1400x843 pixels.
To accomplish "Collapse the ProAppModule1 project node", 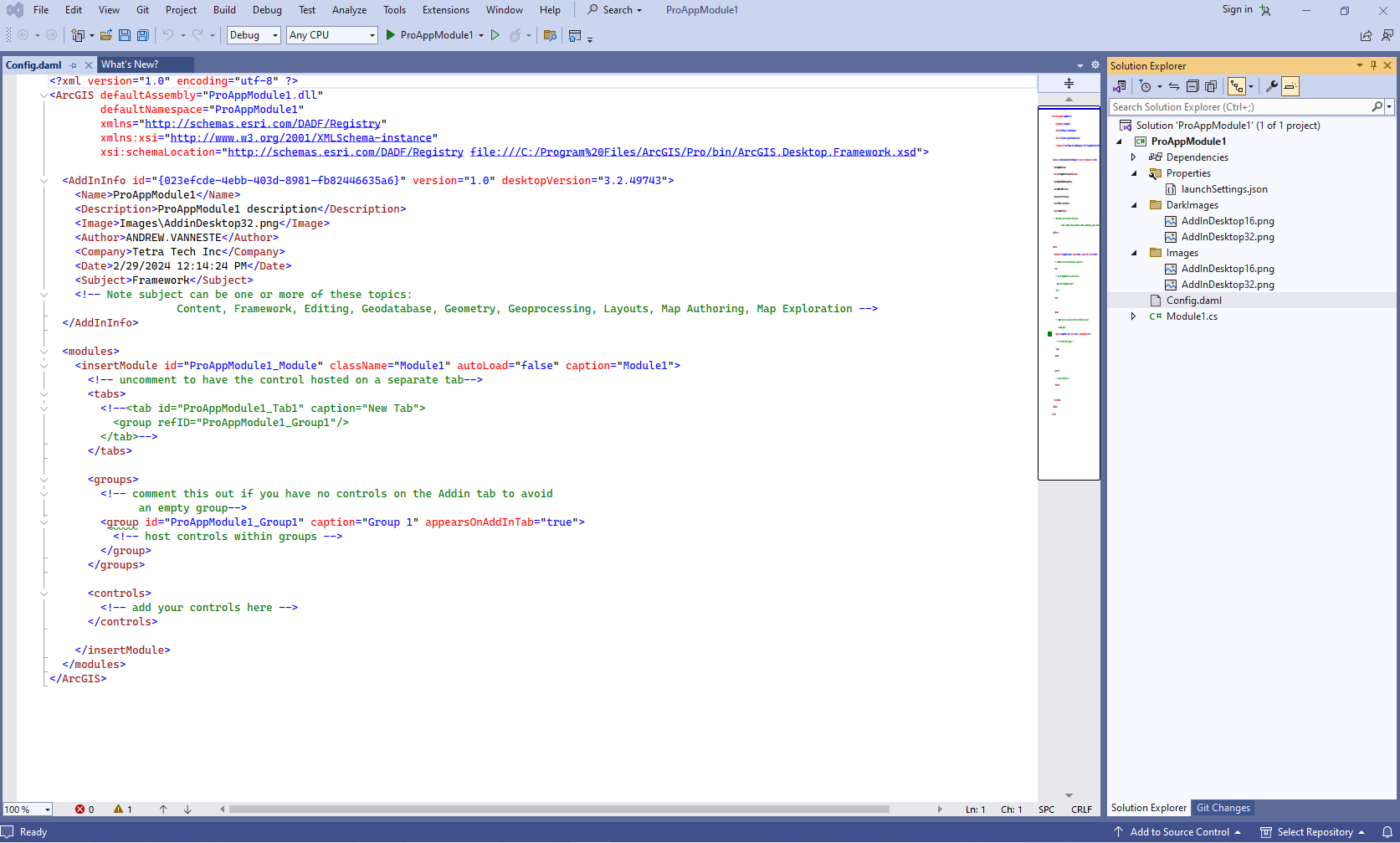I will (1119, 141).
